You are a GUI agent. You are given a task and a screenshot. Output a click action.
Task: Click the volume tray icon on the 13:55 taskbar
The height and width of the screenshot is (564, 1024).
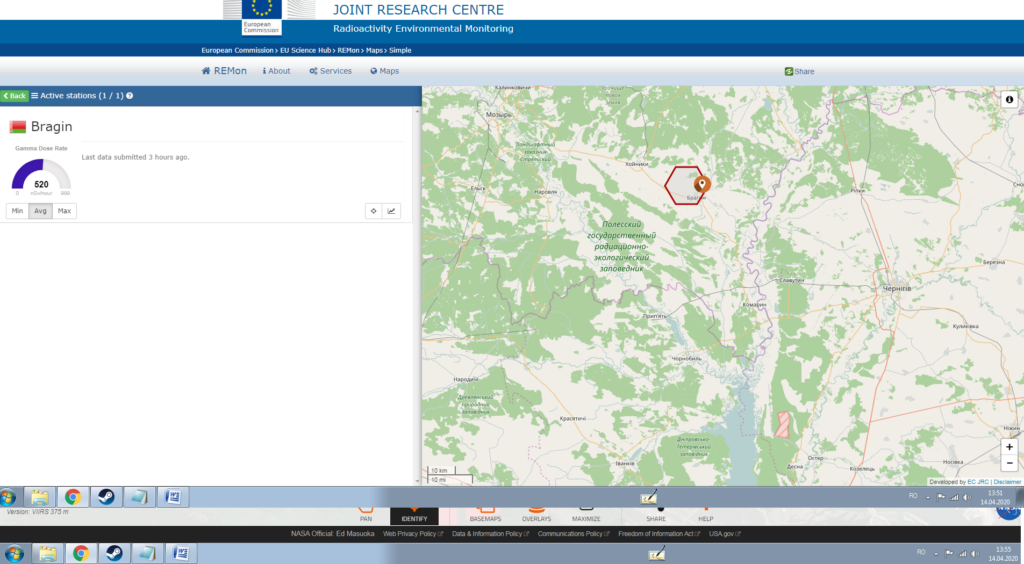coord(974,554)
